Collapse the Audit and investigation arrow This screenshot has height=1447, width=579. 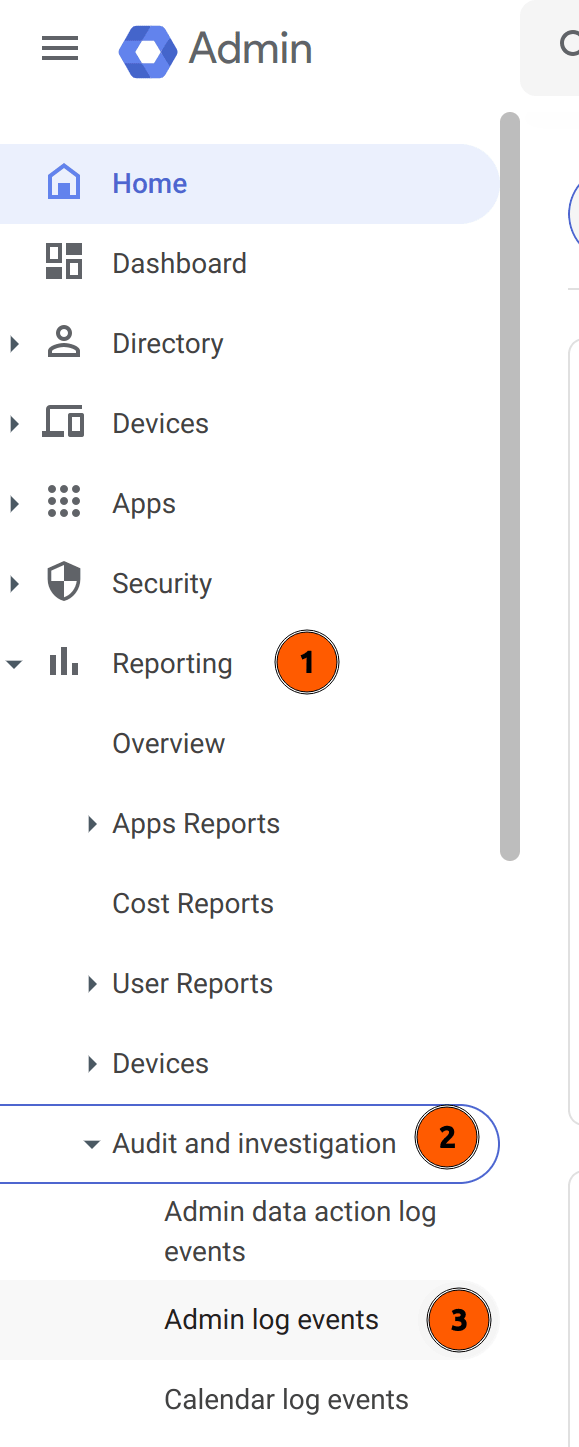pyautogui.click(x=92, y=1143)
